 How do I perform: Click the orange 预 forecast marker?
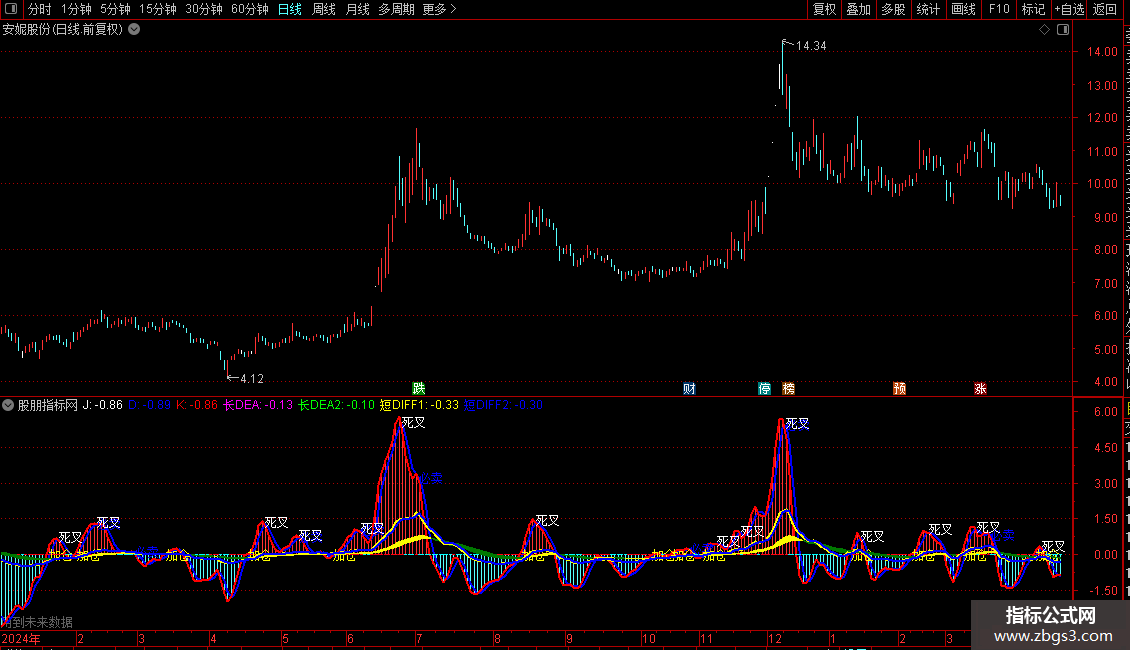899,388
